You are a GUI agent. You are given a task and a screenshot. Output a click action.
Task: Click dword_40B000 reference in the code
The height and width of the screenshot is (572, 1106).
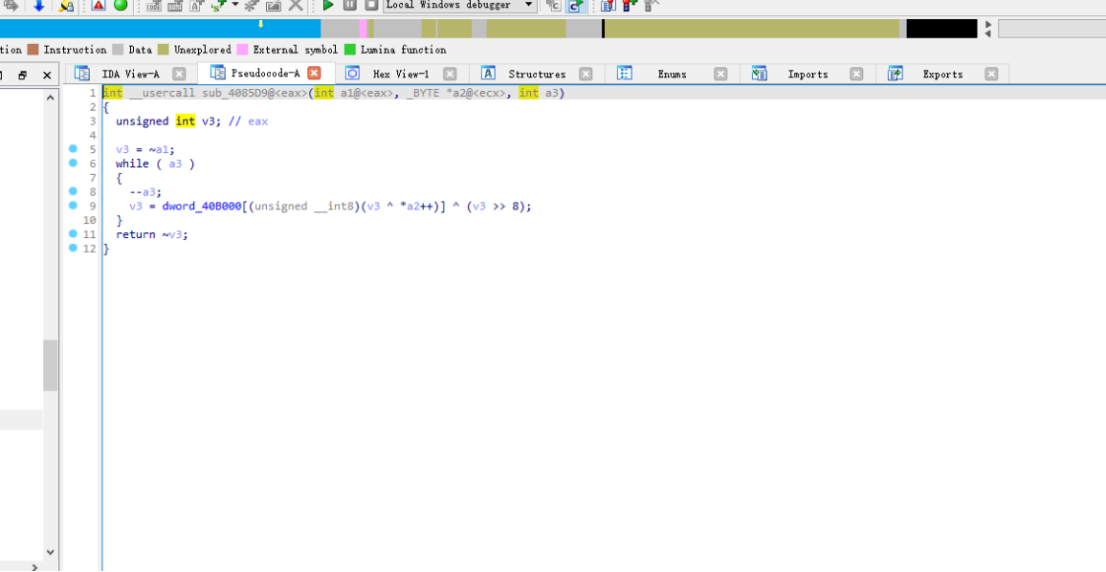[201, 207]
